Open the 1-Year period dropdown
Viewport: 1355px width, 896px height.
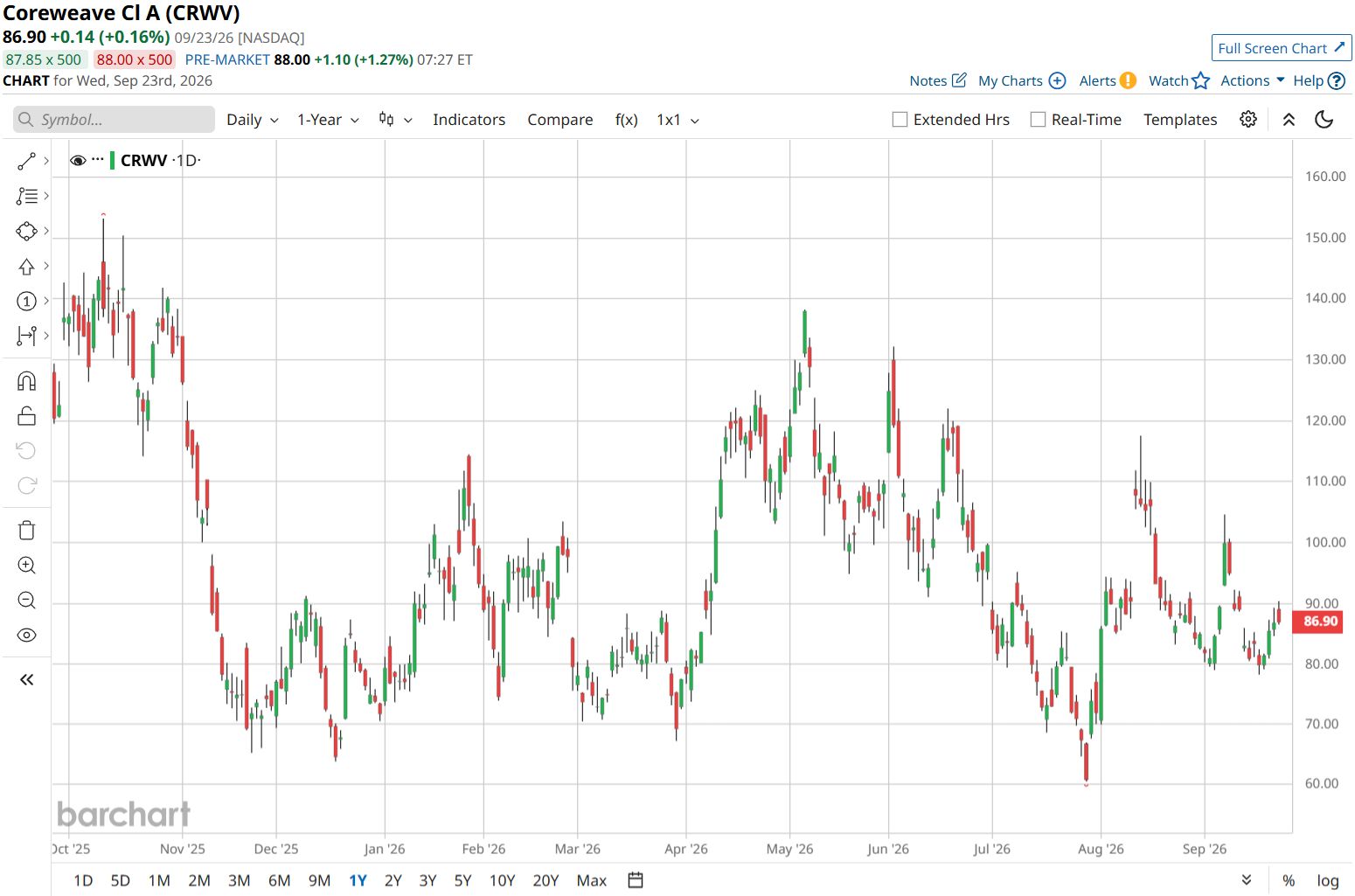coord(328,120)
